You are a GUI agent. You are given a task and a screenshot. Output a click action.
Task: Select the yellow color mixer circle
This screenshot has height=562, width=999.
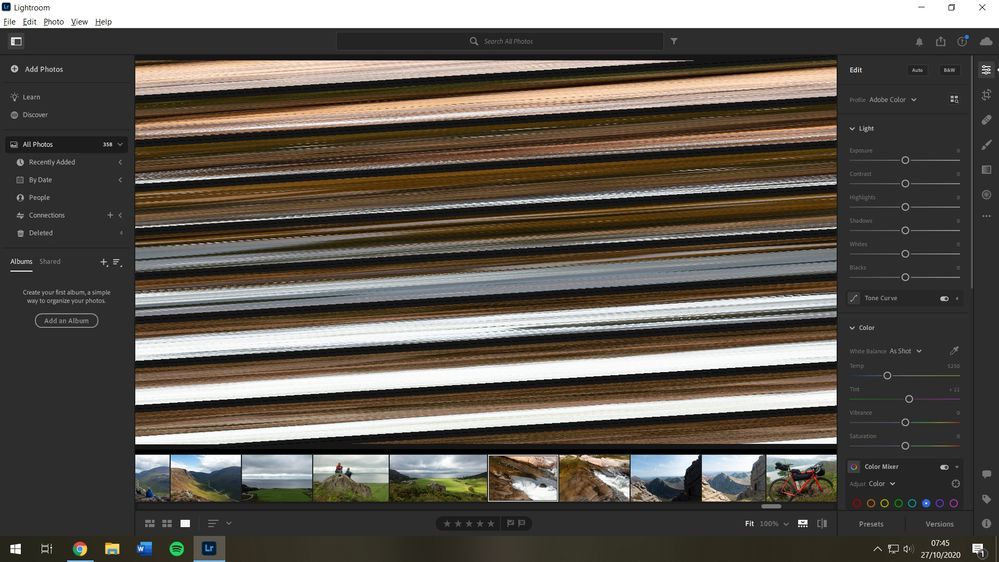pyautogui.click(x=884, y=503)
